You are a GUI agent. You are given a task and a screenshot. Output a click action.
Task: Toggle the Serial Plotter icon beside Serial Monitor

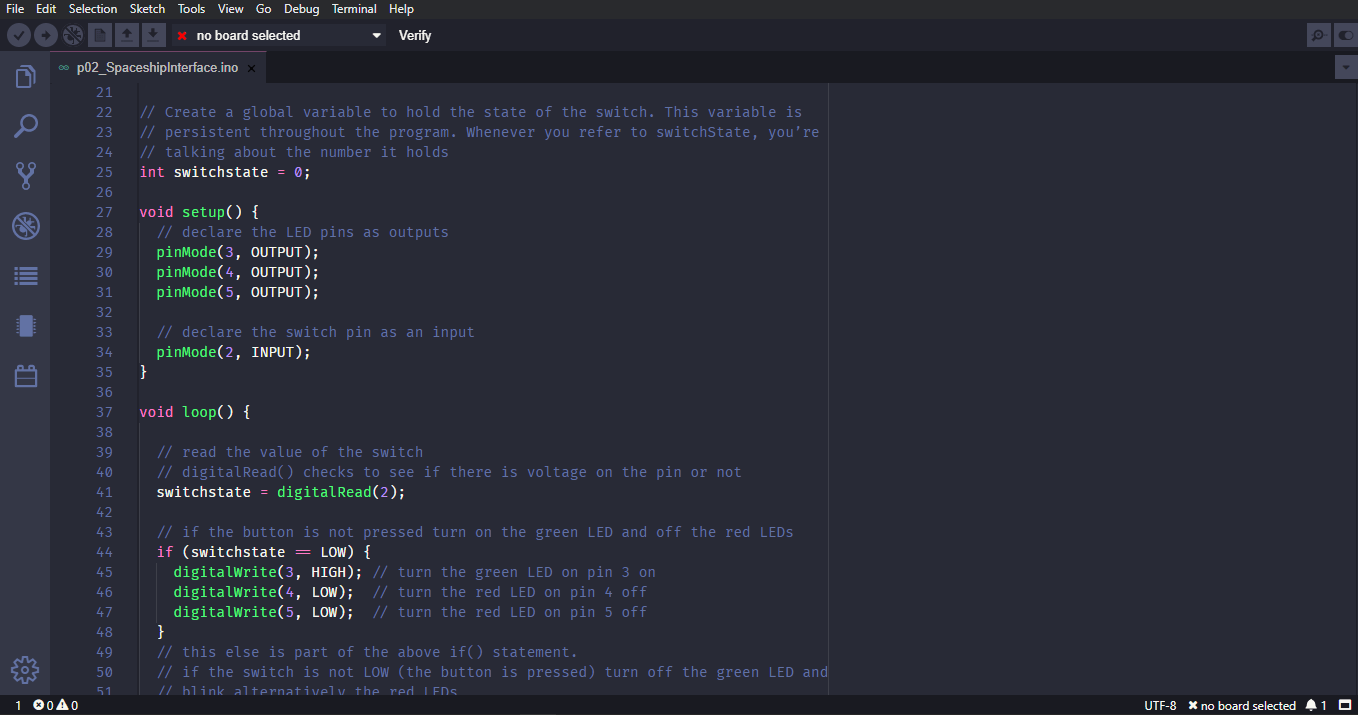click(1318, 35)
